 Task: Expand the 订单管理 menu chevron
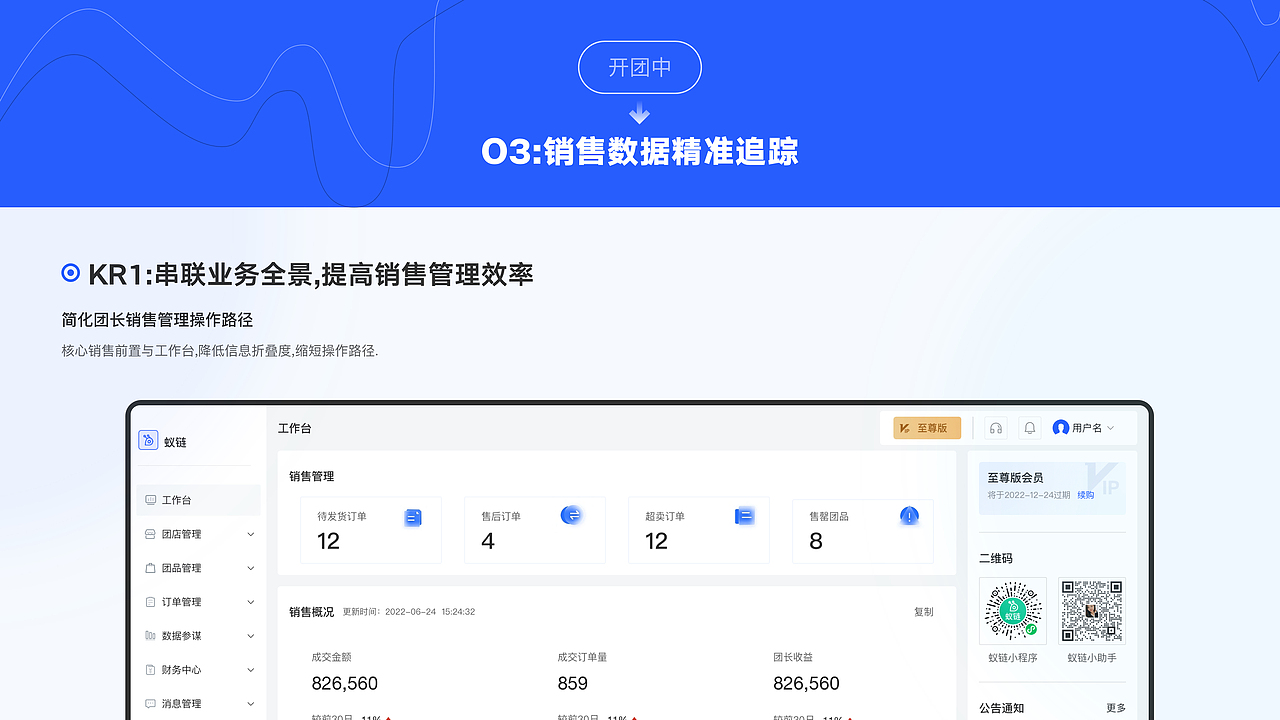tap(251, 602)
